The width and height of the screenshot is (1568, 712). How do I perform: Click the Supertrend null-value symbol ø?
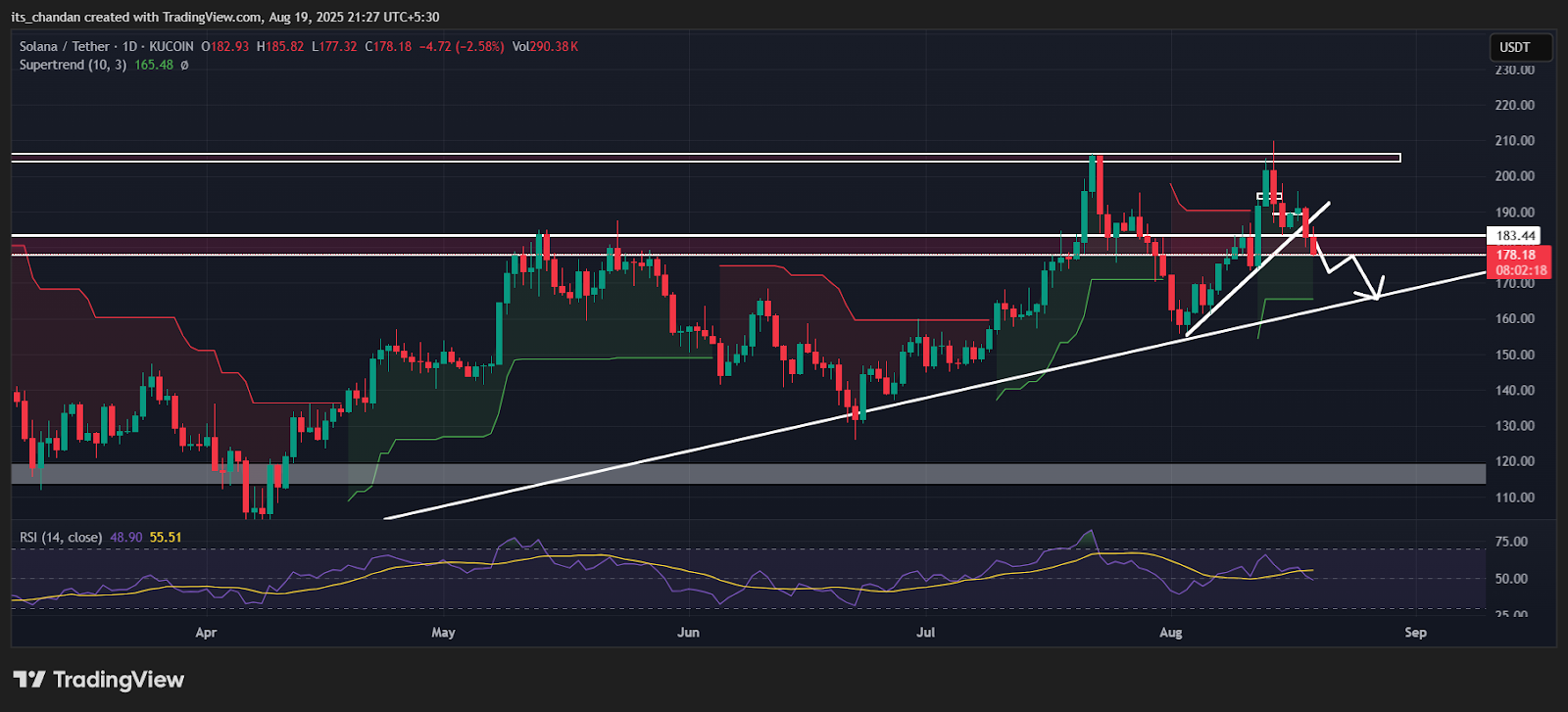click(x=184, y=65)
